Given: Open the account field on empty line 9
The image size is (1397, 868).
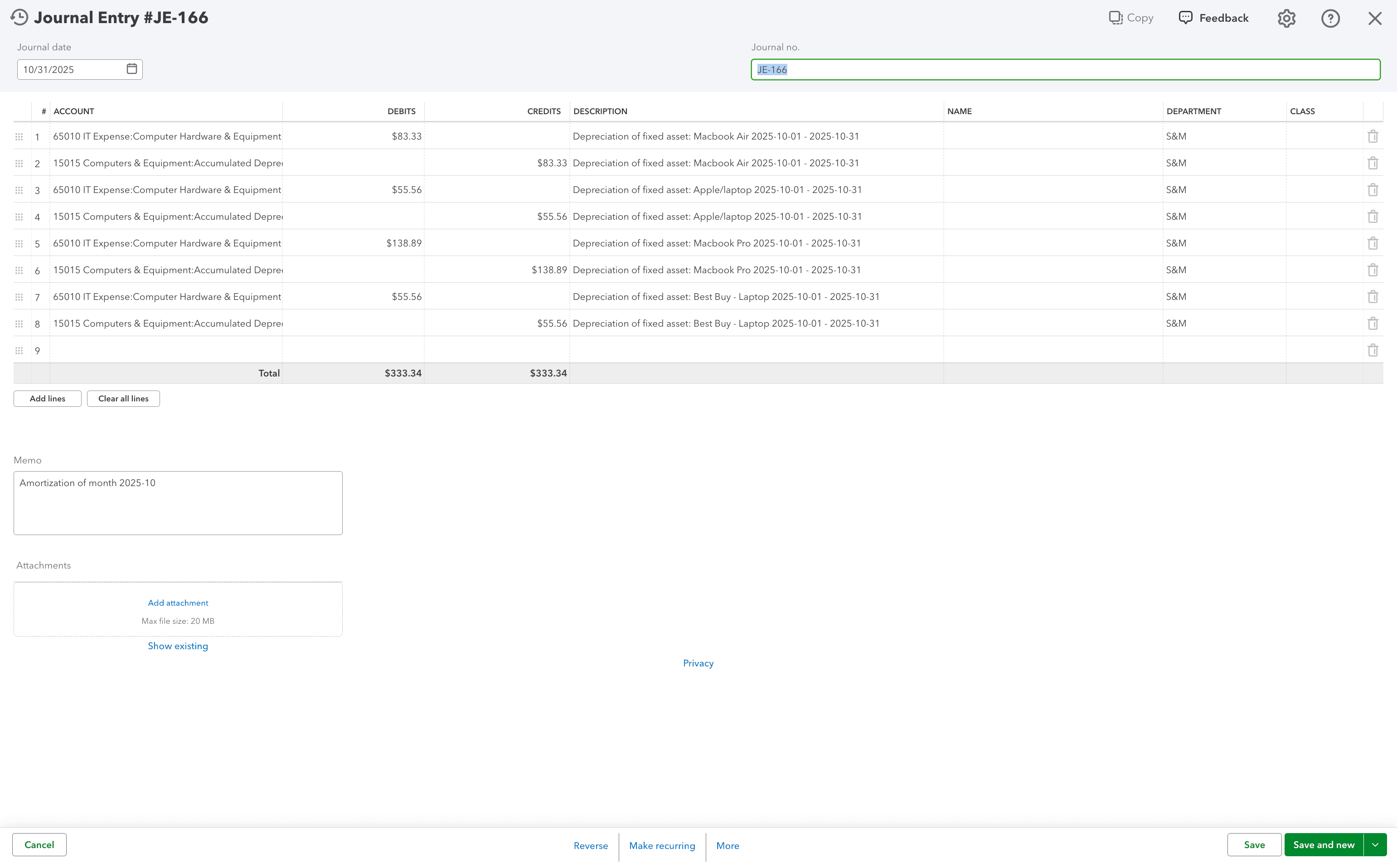Looking at the screenshot, I should click(x=167, y=350).
